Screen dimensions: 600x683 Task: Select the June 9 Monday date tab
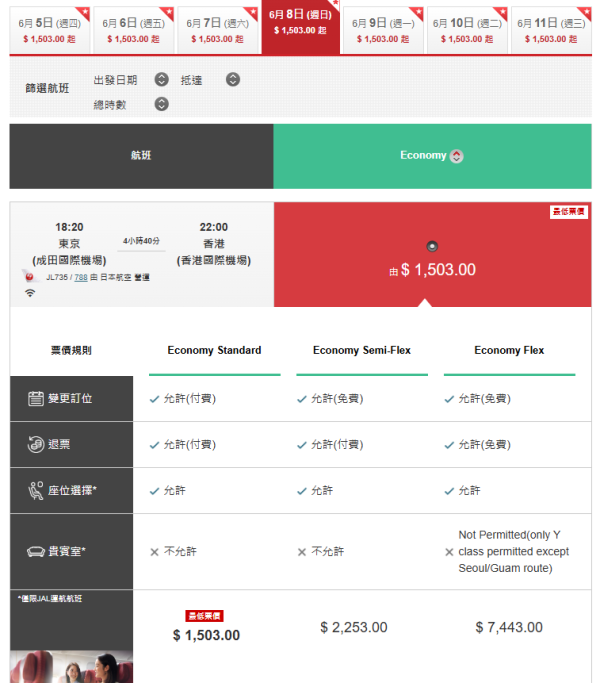click(x=383, y=30)
